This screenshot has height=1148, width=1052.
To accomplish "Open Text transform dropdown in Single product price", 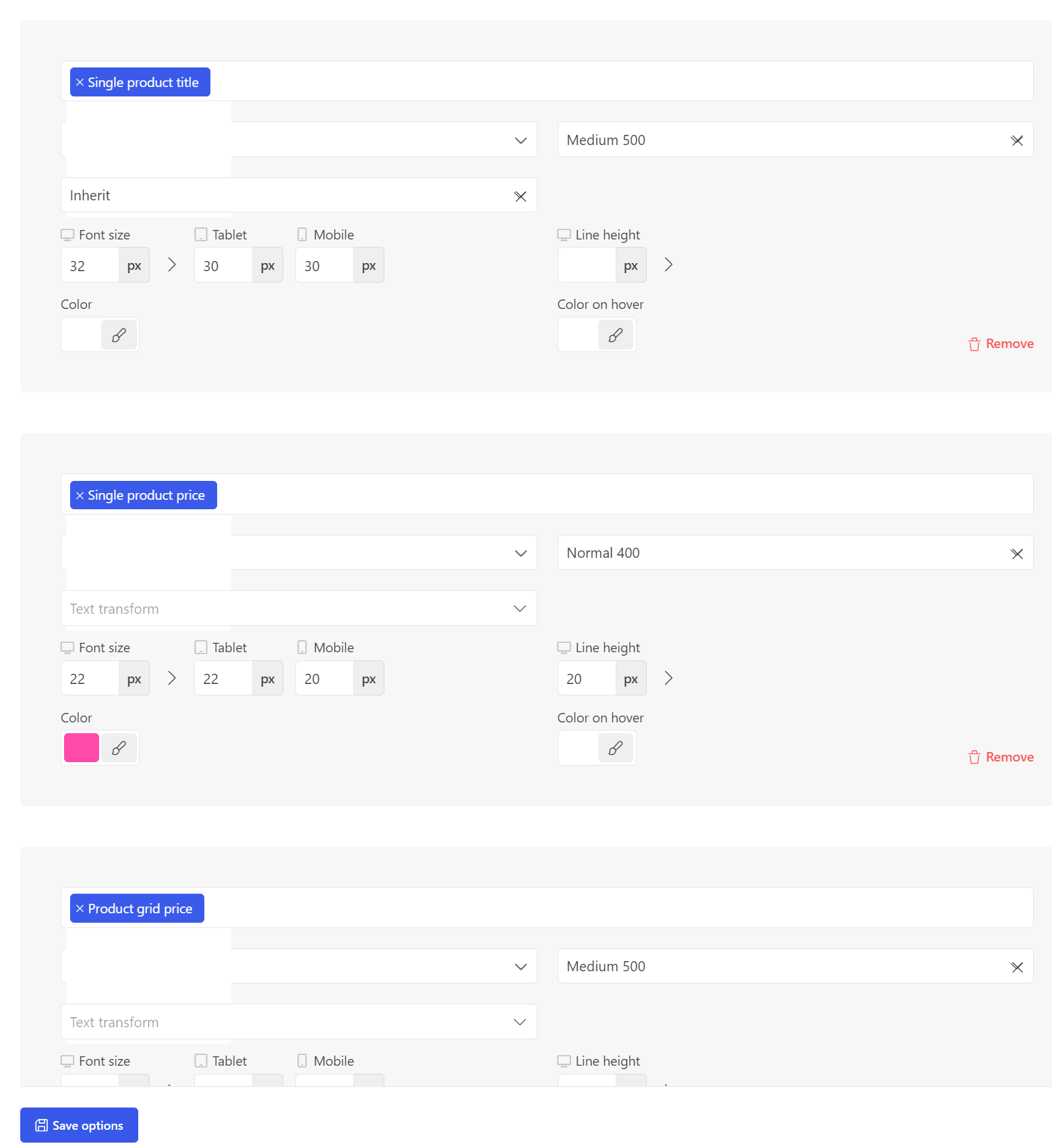I will point(299,608).
